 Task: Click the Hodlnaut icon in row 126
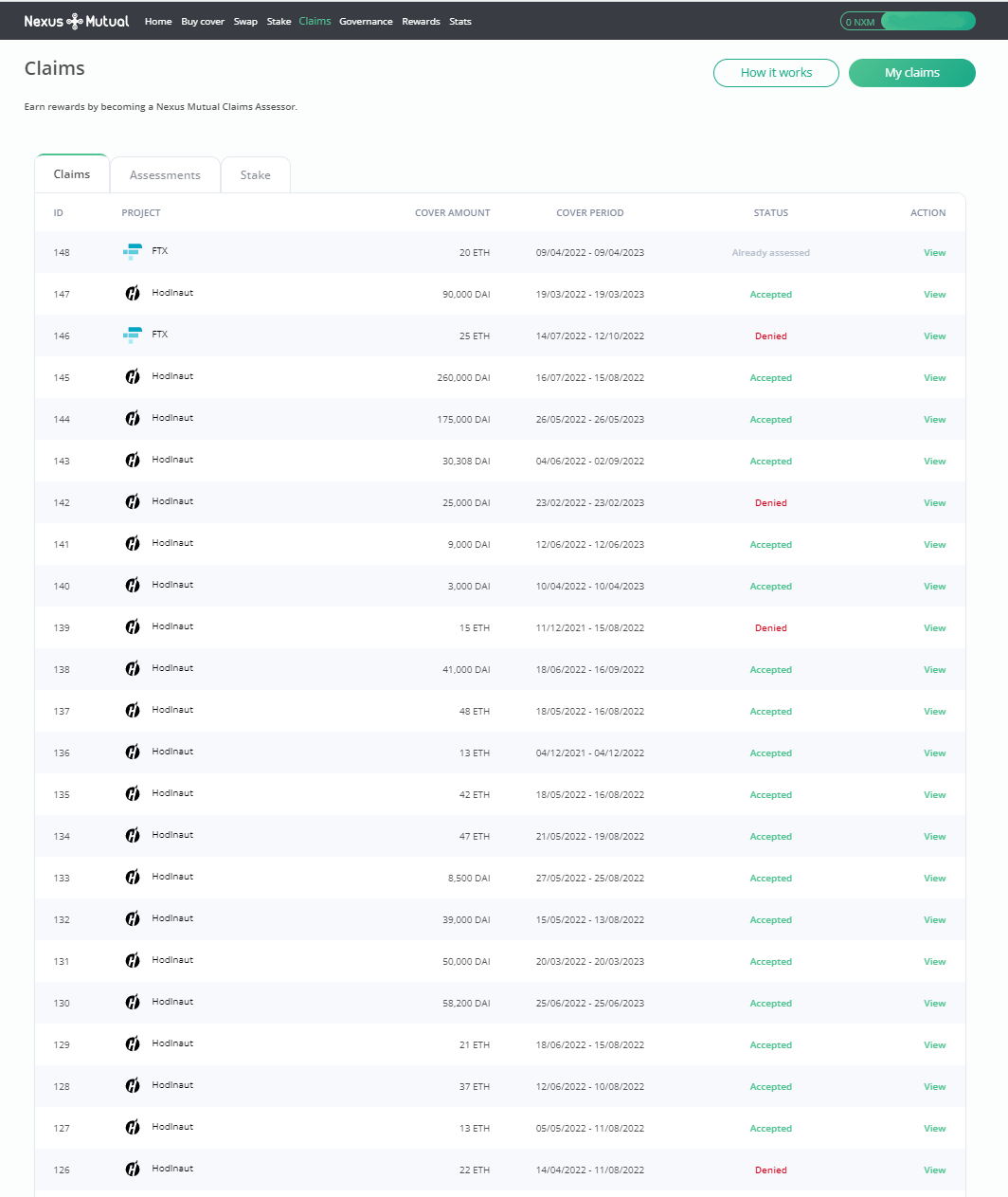(x=133, y=1170)
